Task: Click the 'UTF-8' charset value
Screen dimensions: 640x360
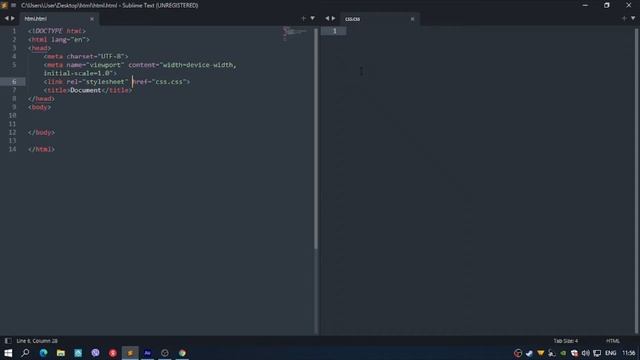Action: [111, 56]
